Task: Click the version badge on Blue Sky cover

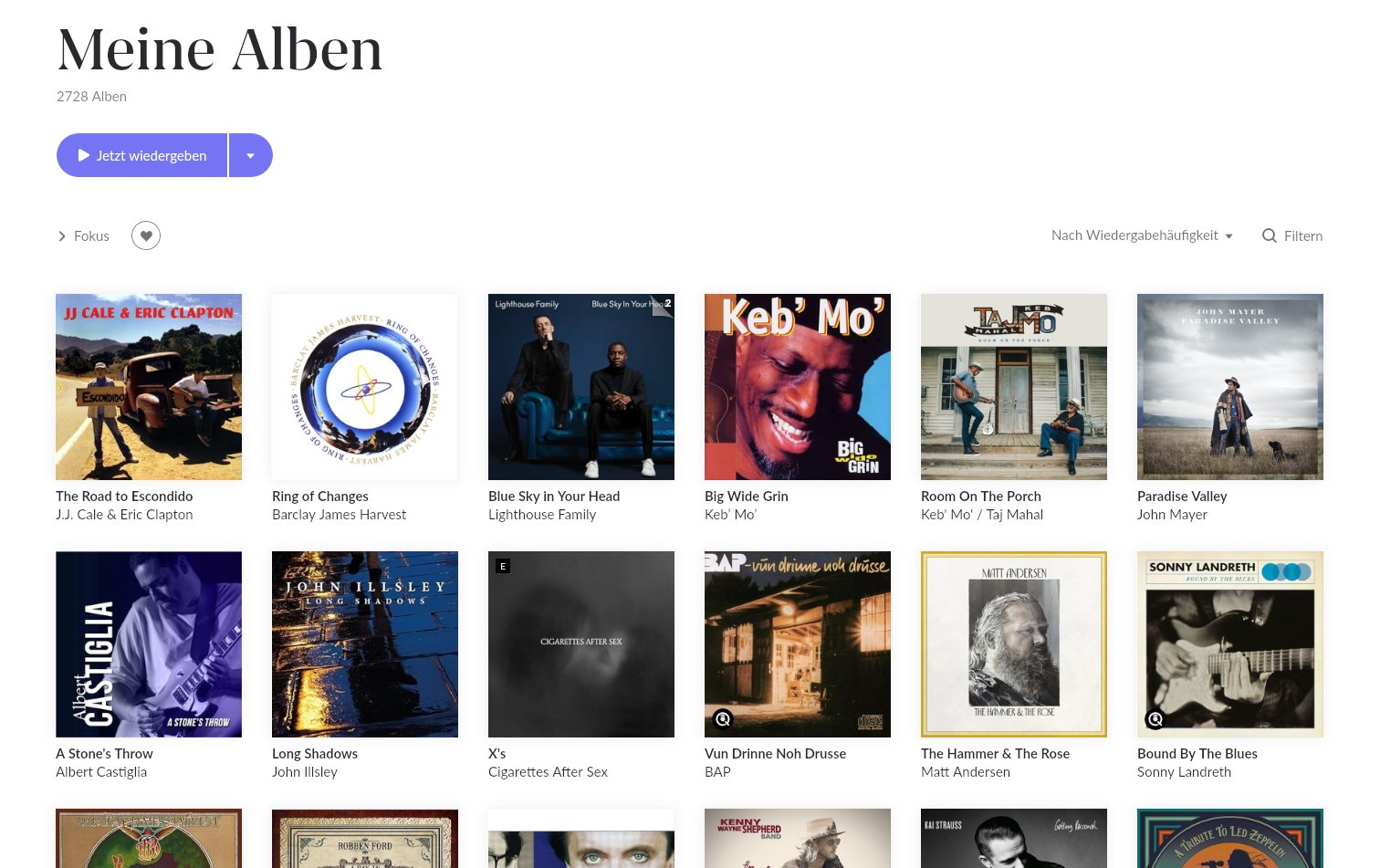Action: 663,306
